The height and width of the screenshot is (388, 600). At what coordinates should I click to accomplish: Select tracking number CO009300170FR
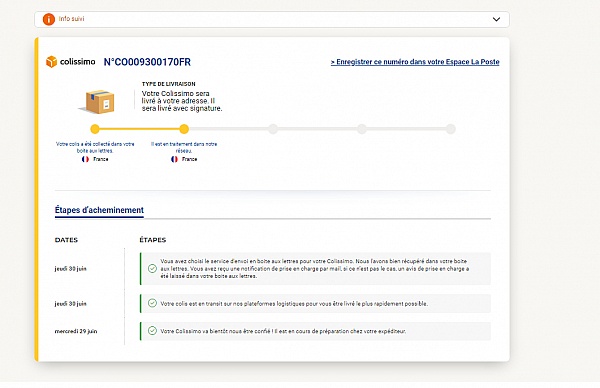tap(147, 62)
